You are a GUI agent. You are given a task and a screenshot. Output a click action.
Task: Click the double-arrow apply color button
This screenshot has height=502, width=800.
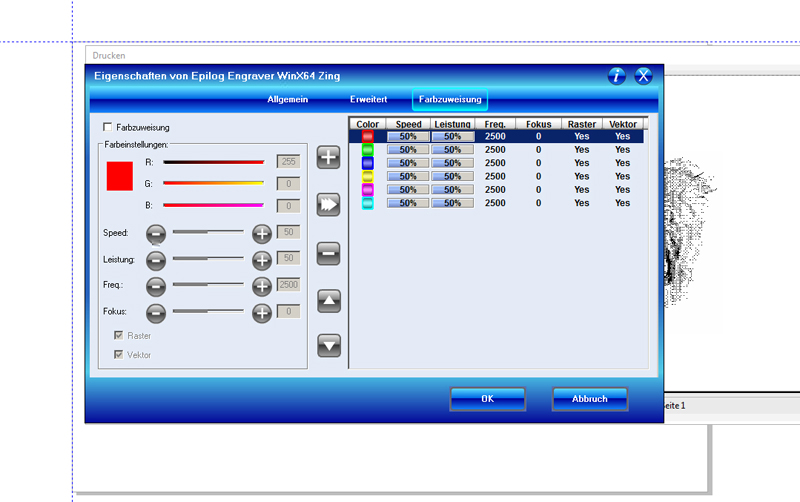click(329, 205)
